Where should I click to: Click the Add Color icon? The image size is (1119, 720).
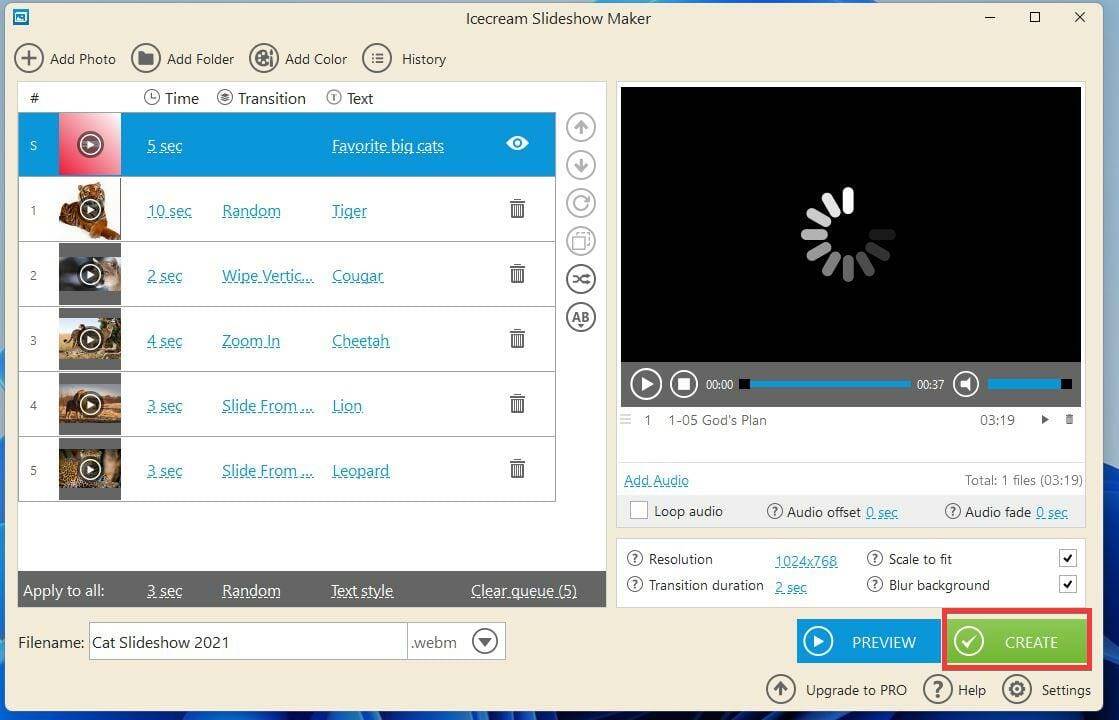coord(263,58)
